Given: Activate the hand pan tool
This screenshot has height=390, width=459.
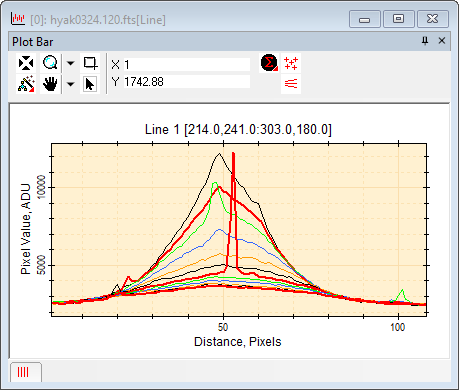Looking at the screenshot, I should (50, 84).
